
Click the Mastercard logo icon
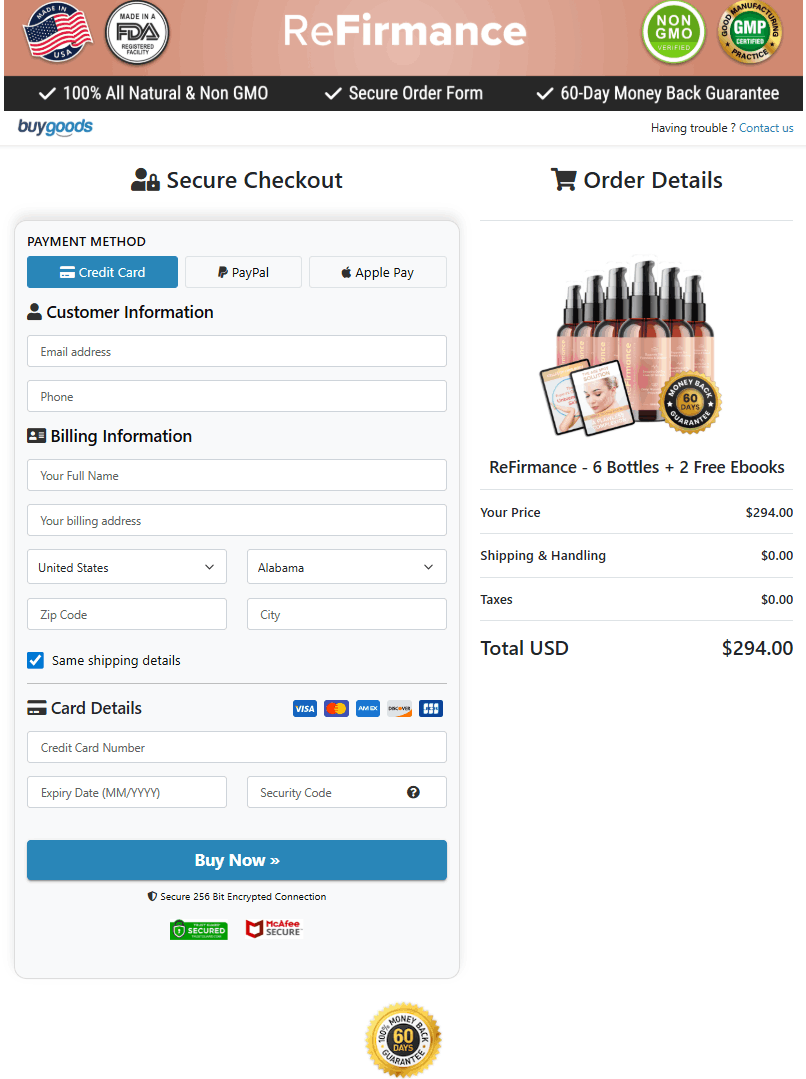pos(337,708)
